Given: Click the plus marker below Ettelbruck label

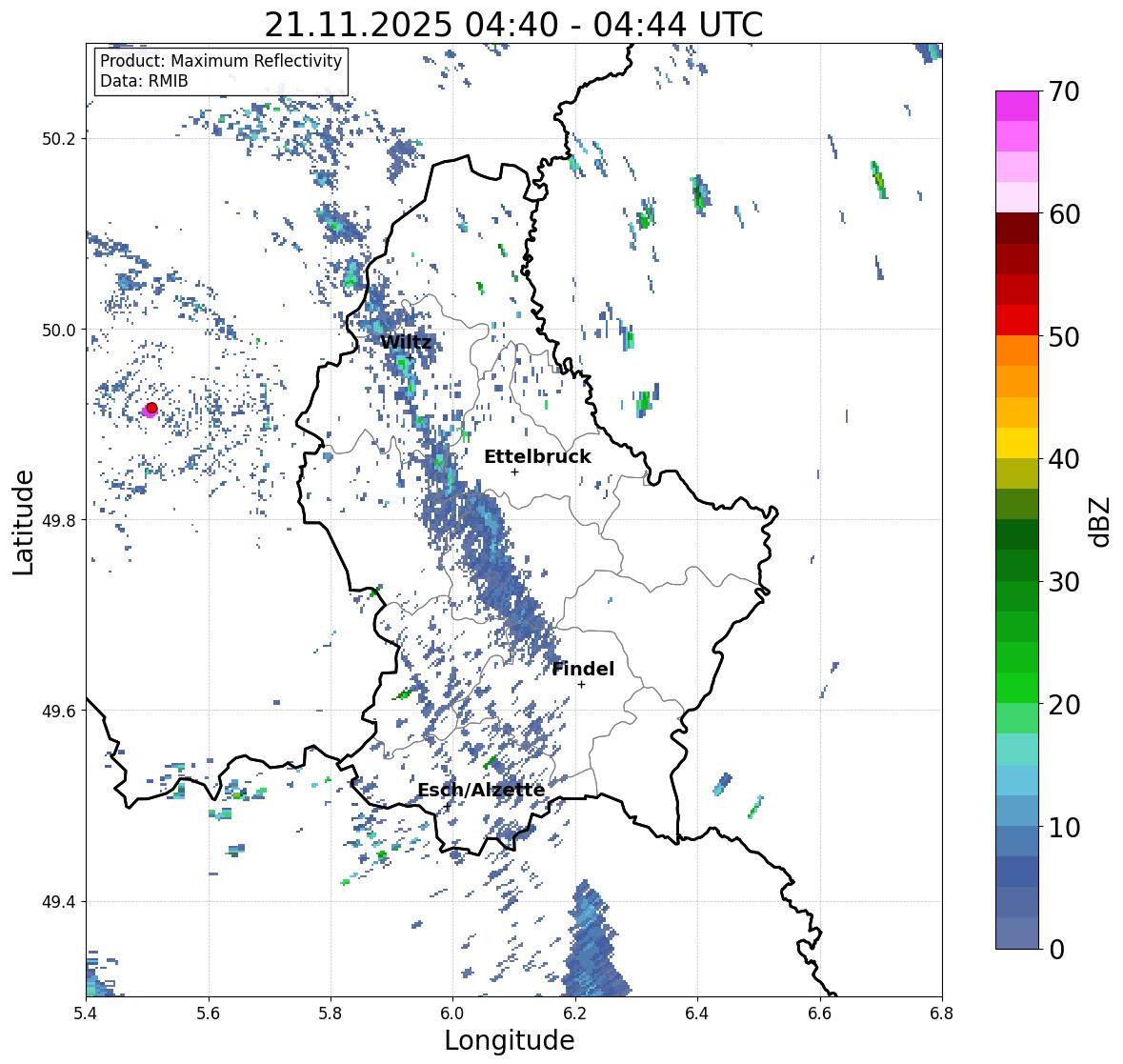Looking at the screenshot, I should [514, 472].
